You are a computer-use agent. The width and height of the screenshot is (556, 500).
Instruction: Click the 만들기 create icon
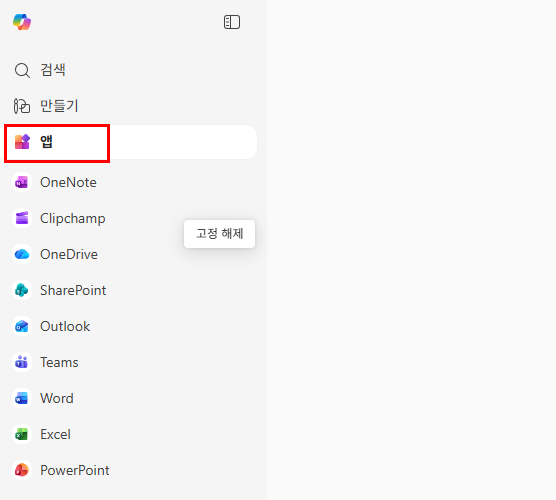click(22, 106)
